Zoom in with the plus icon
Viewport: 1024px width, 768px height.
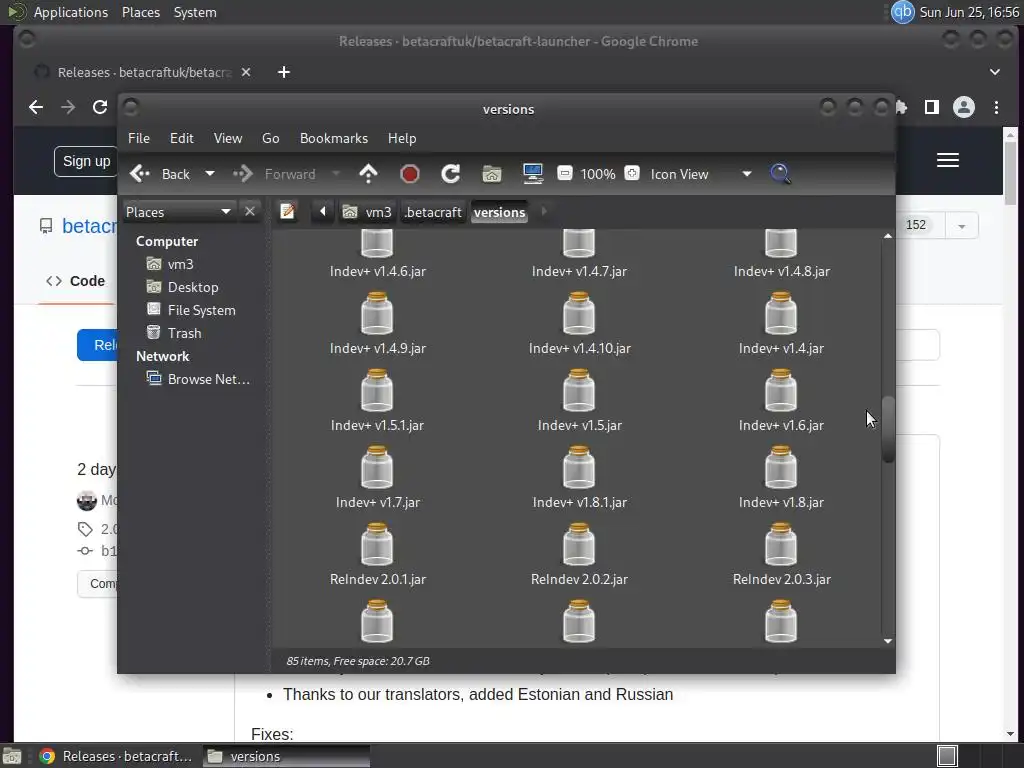632,173
